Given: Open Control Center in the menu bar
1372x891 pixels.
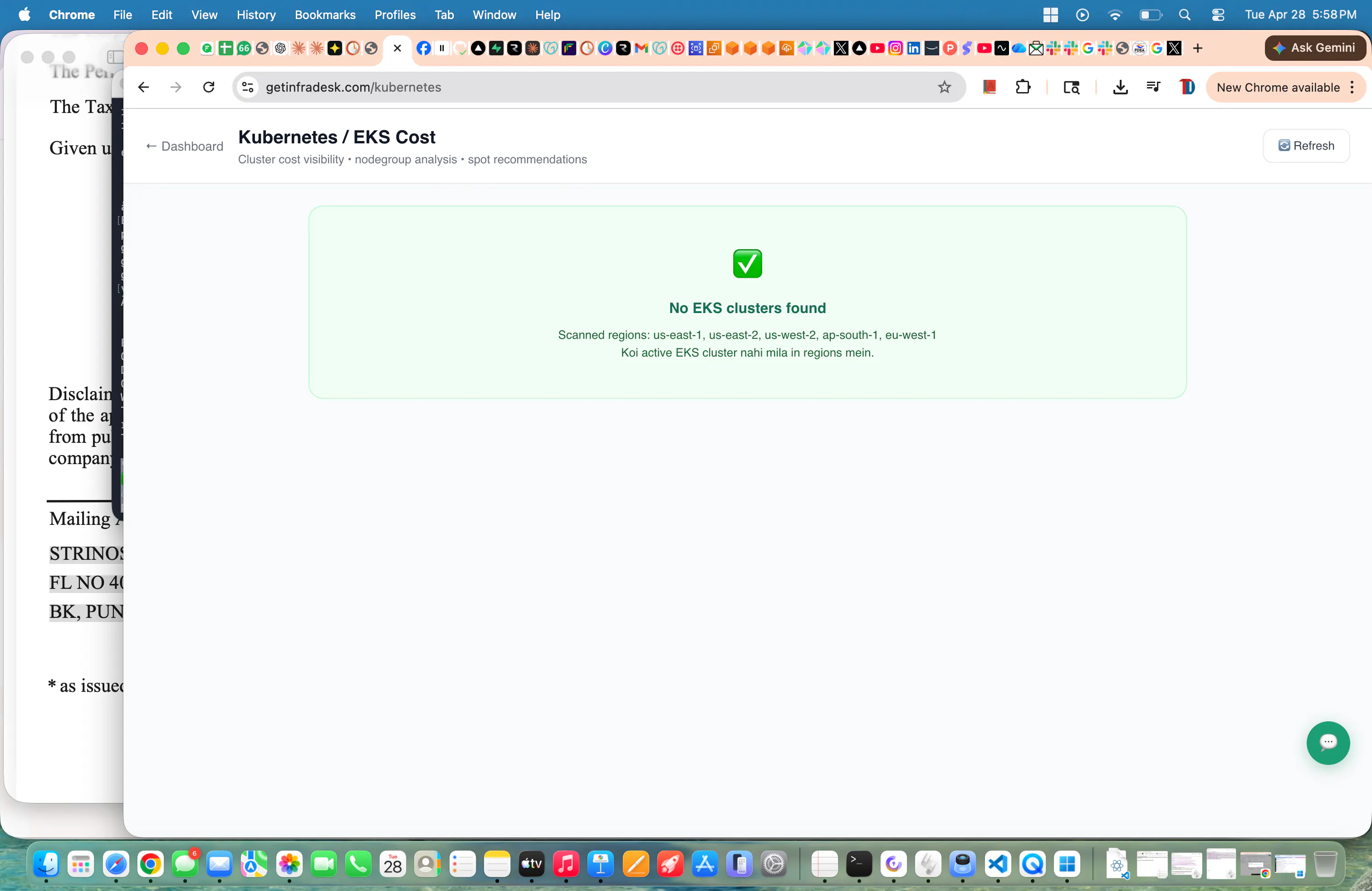Looking at the screenshot, I should click(x=1217, y=15).
